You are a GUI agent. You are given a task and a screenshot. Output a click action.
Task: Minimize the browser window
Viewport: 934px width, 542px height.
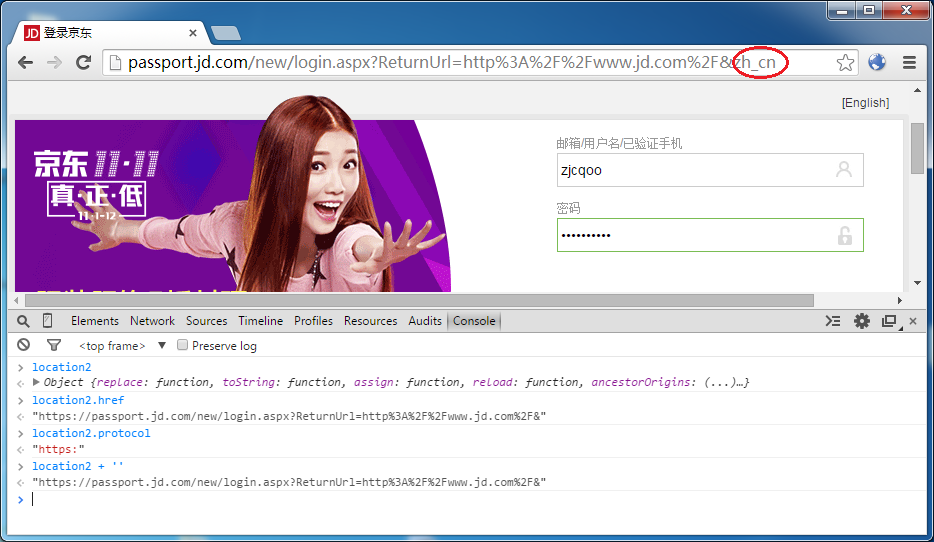click(842, 11)
